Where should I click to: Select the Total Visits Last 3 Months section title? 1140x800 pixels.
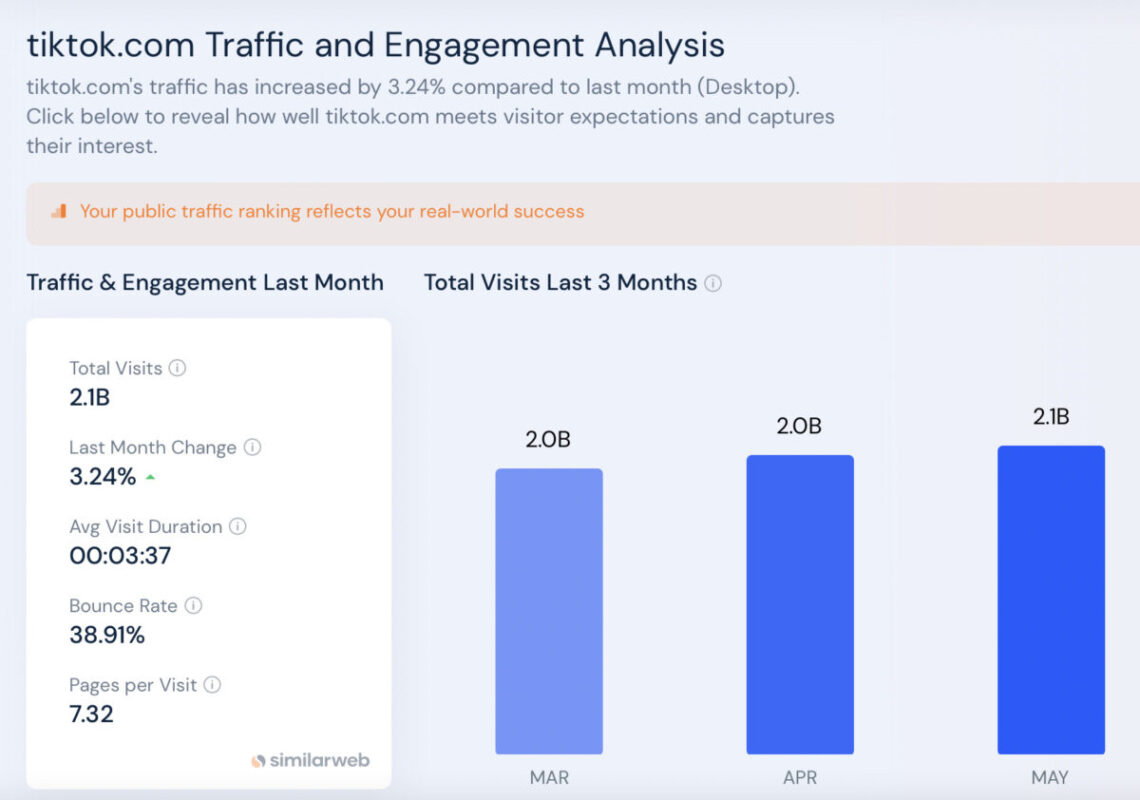click(560, 283)
